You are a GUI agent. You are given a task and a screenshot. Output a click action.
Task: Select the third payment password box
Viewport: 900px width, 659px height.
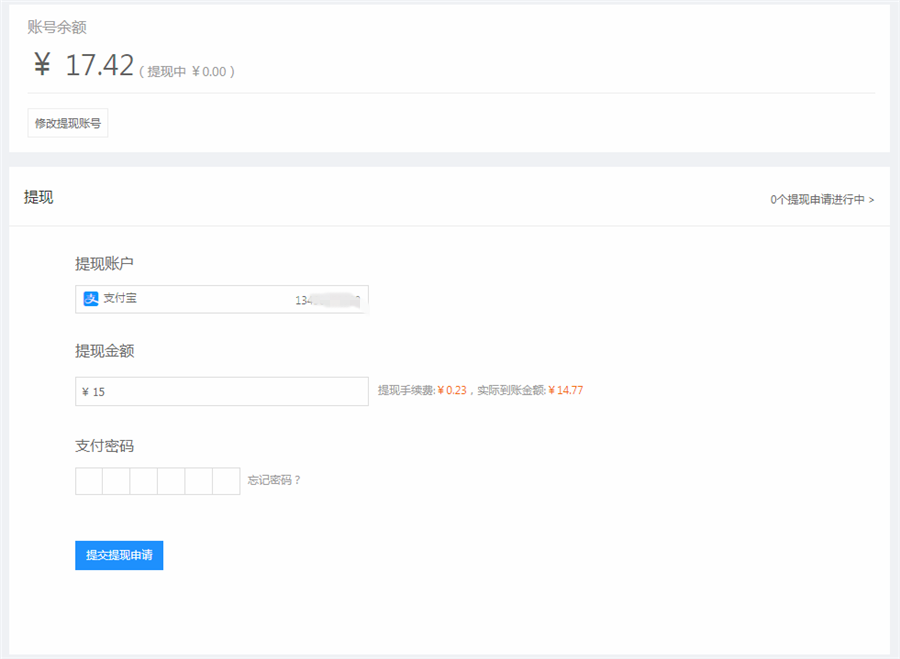(144, 481)
